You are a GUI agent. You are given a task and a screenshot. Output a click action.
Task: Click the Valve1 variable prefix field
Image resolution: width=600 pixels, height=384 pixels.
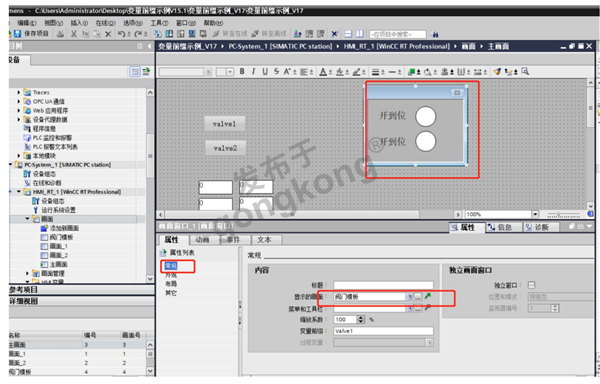[x=383, y=331]
